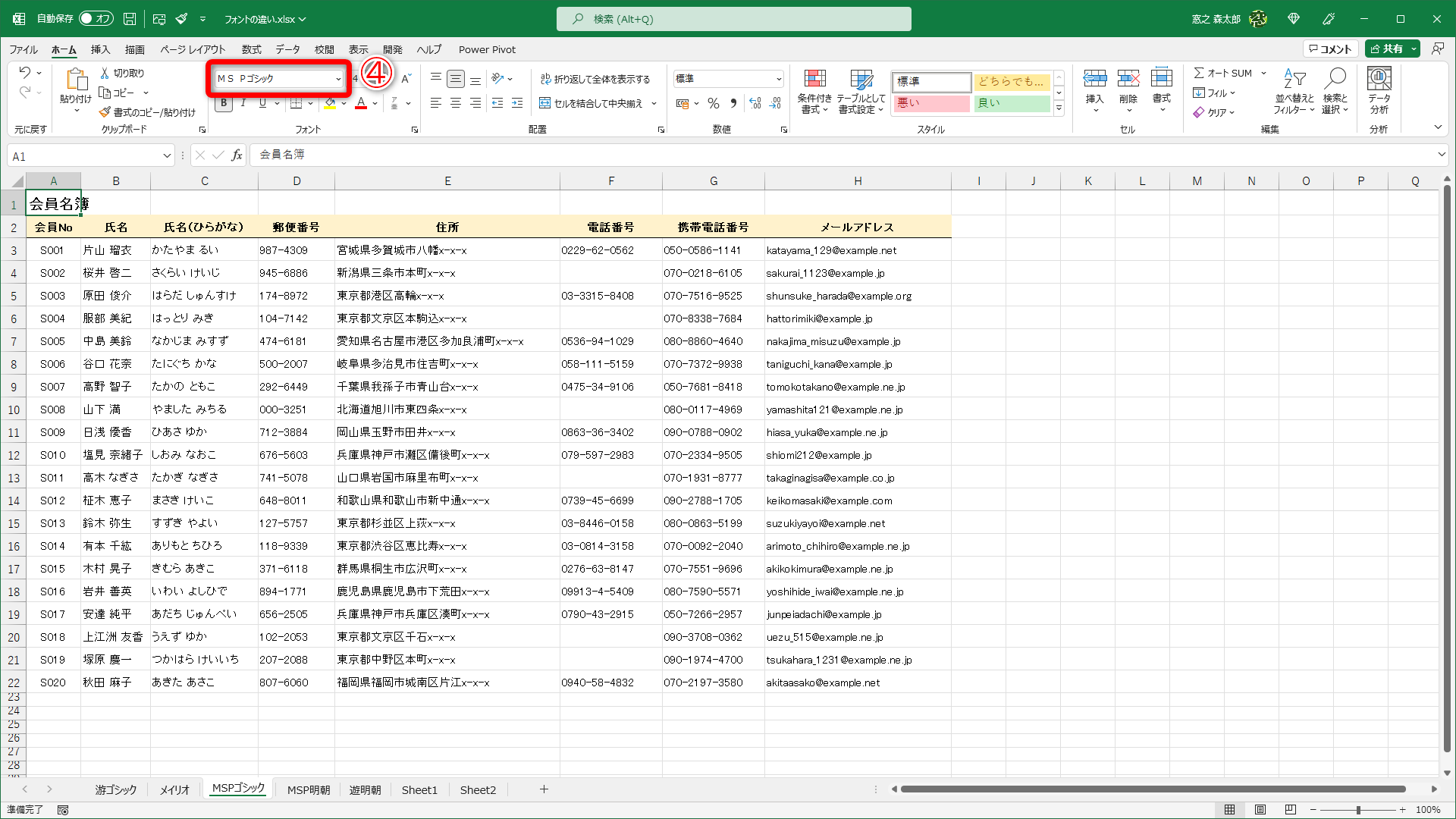Enable italic formatting

coord(243,103)
